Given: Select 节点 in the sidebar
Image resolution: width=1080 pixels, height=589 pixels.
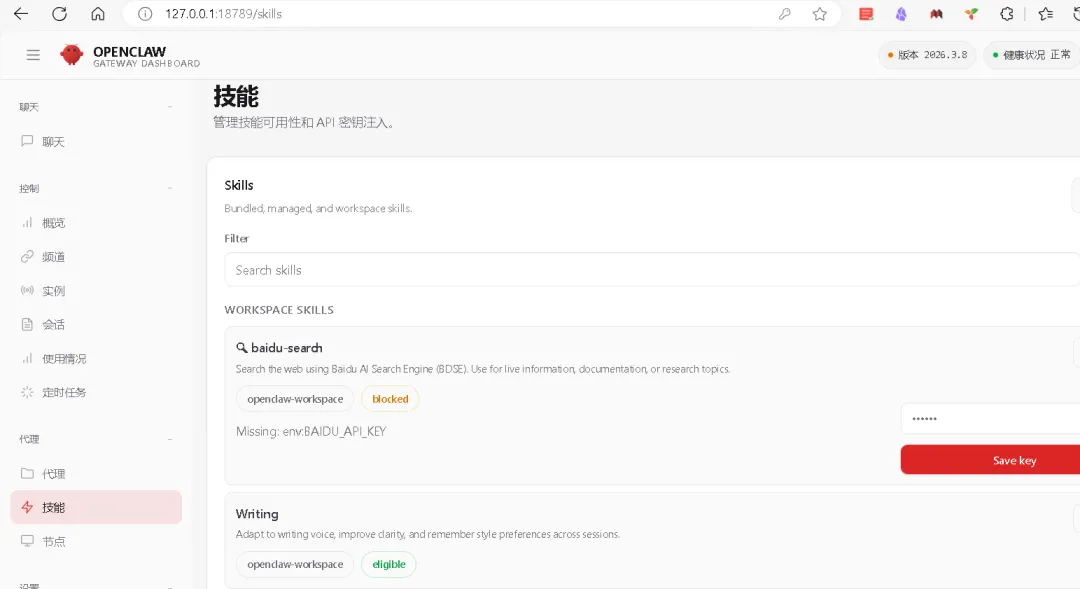Looking at the screenshot, I should point(53,541).
